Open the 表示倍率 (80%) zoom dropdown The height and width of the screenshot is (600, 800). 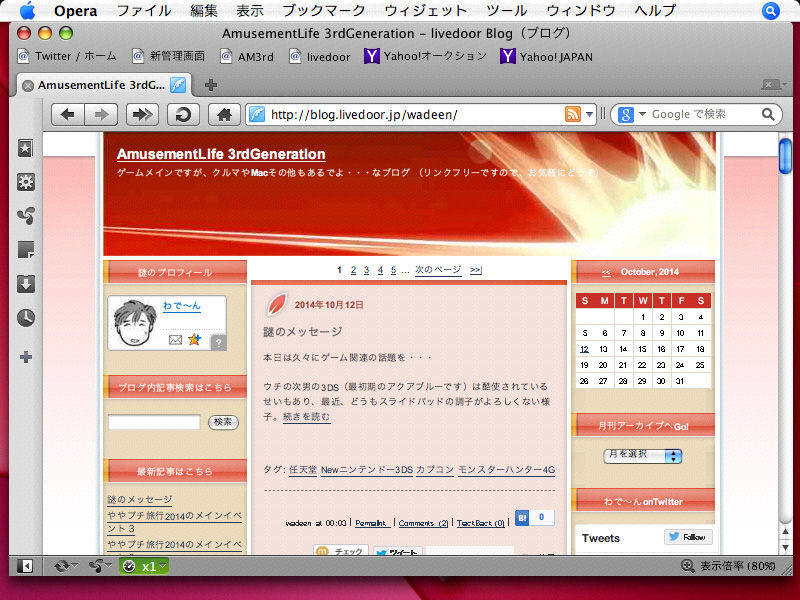pos(737,566)
